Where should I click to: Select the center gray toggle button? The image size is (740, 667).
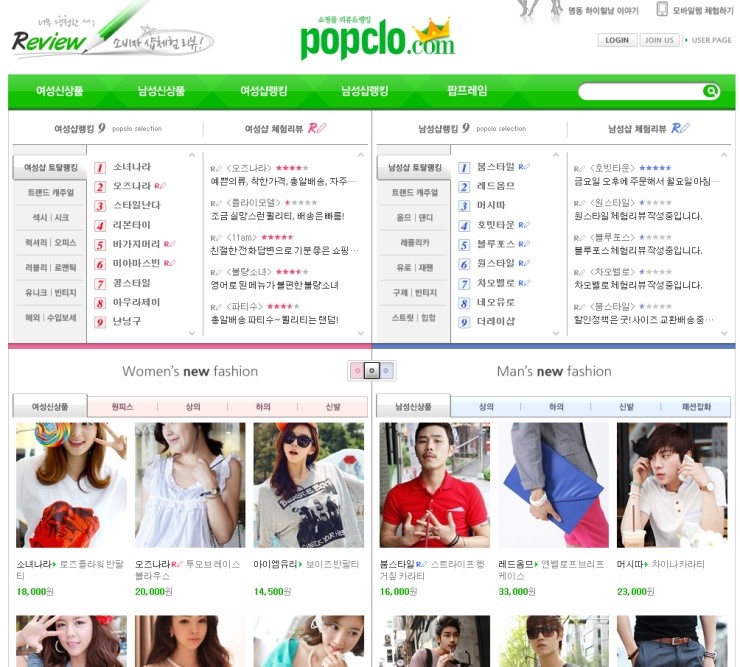pyautogui.click(x=372, y=371)
